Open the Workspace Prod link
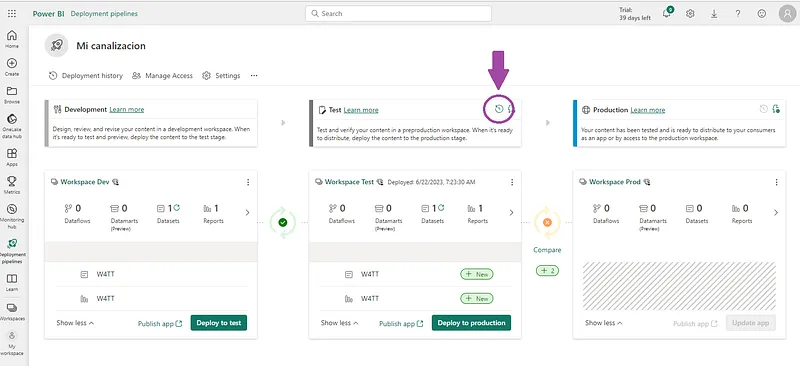This screenshot has width=800, height=366. tap(614, 182)
